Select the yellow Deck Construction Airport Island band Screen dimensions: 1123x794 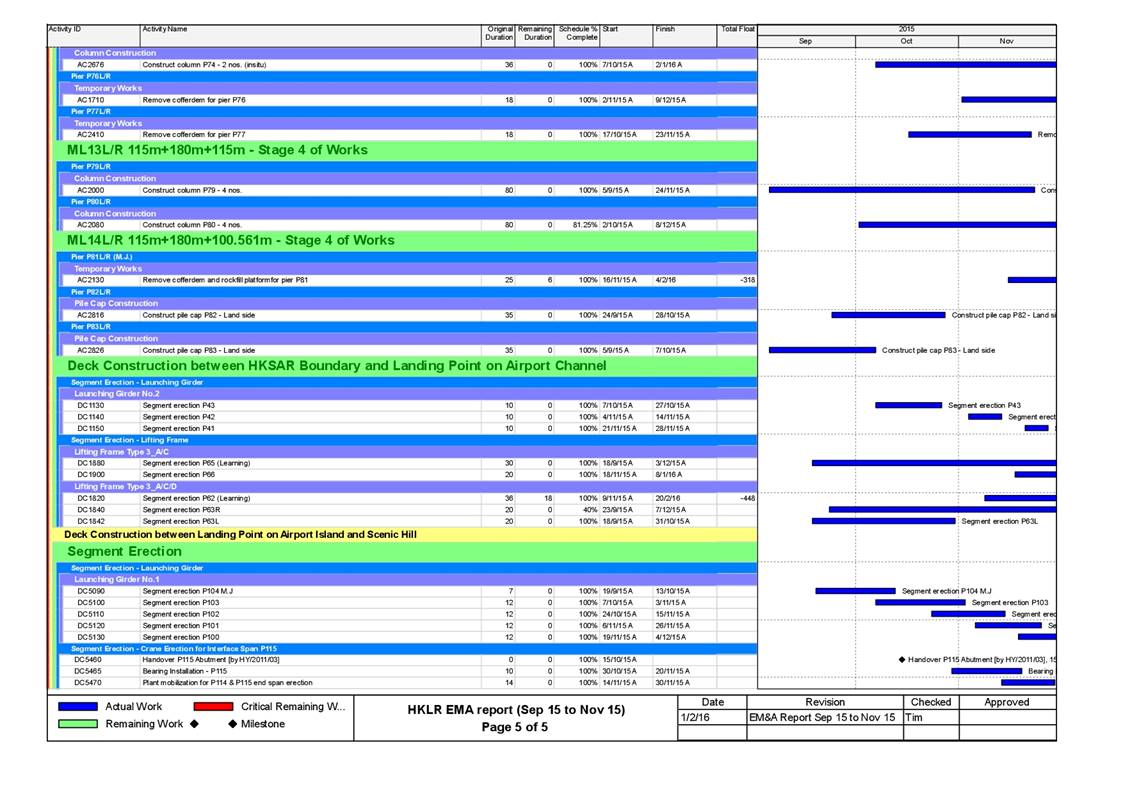tap(405, 535)
